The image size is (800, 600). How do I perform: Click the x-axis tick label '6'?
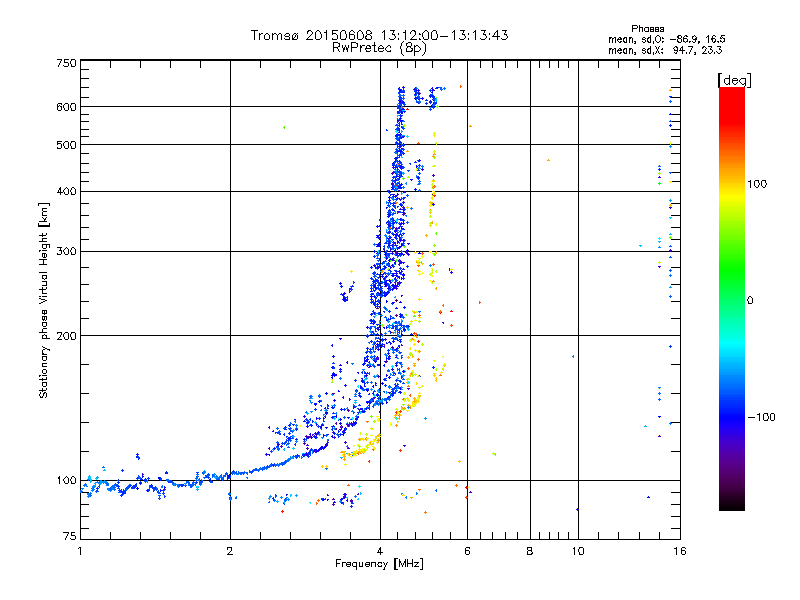click(x=467, y=551)
